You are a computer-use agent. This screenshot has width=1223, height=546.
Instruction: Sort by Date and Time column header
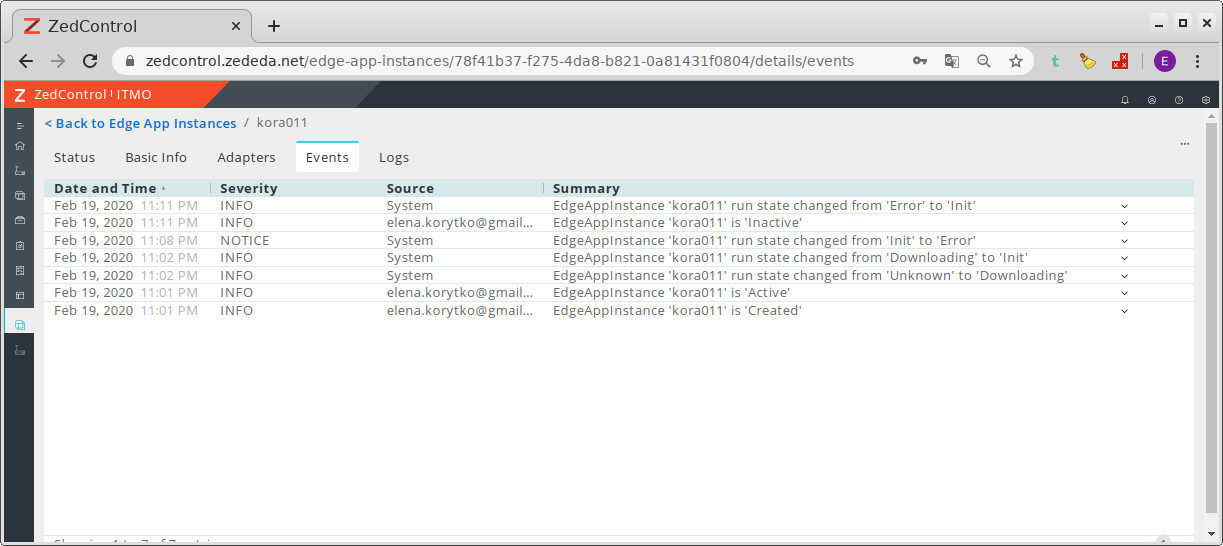(x=105, y=188)
